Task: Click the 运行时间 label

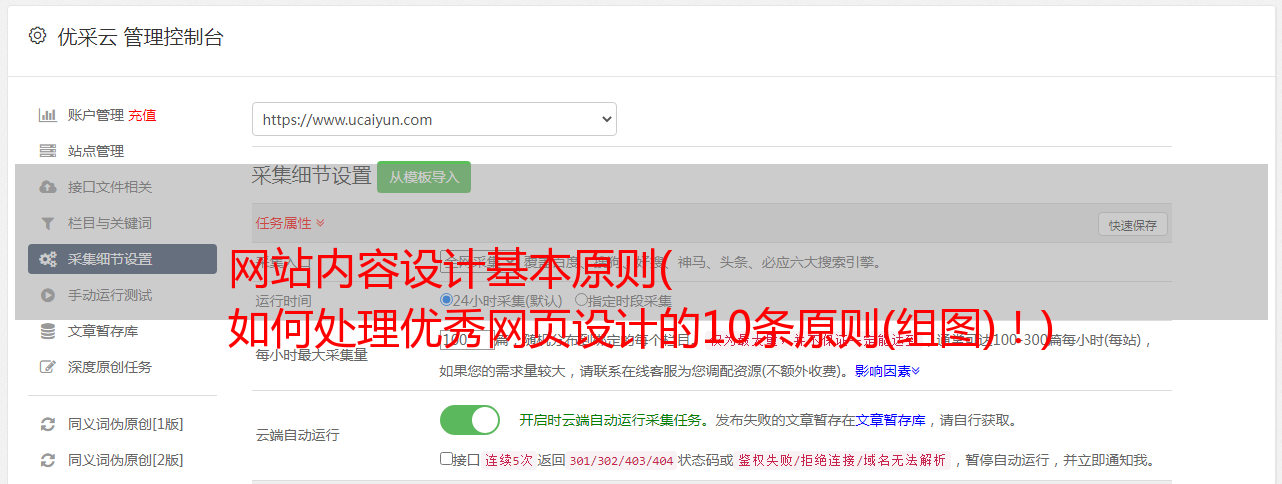Action: coord(283,300)
